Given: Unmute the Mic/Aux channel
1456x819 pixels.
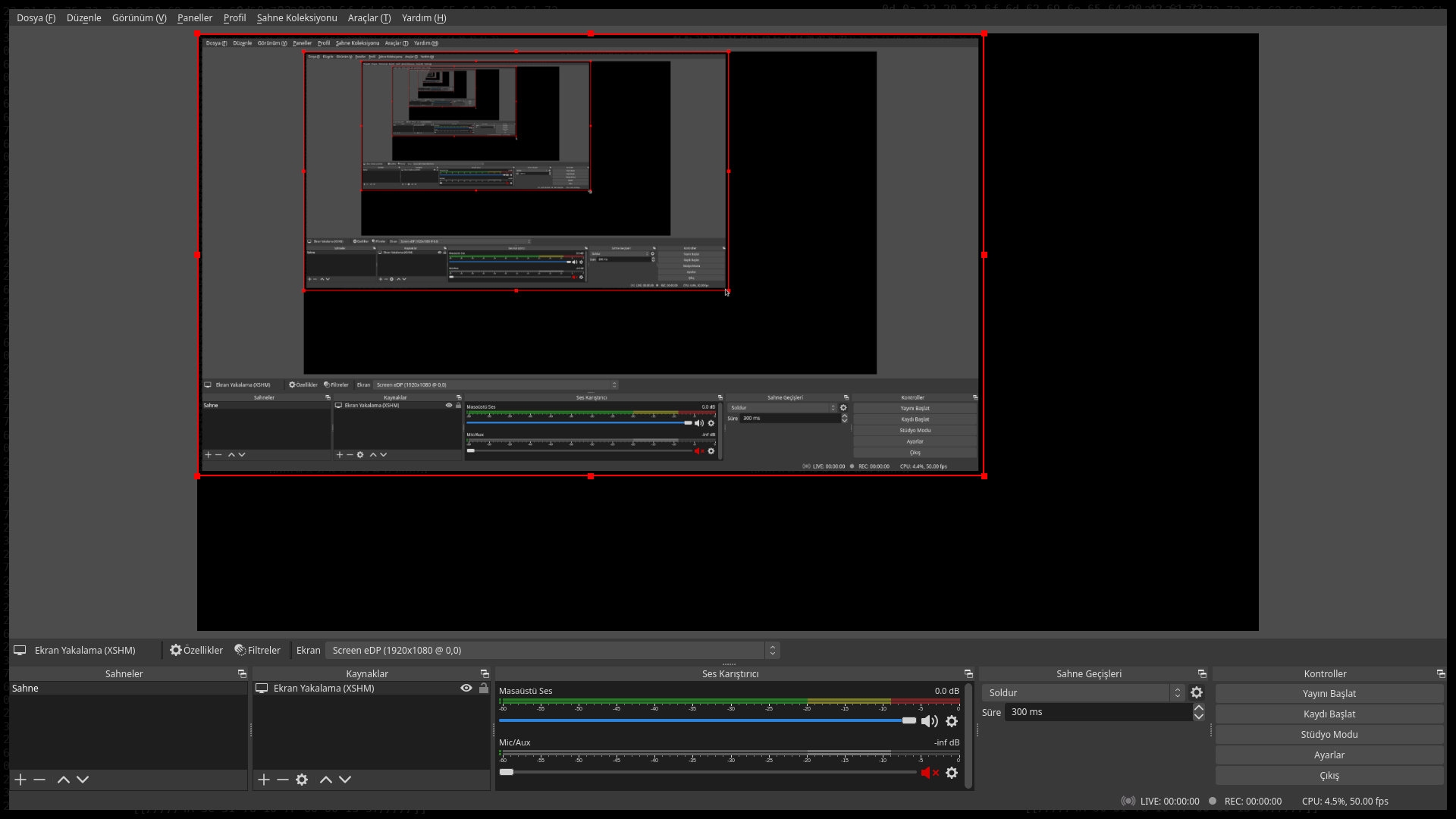Looking at the screenshot, I should pyautogui.click(x=930, y=773).
